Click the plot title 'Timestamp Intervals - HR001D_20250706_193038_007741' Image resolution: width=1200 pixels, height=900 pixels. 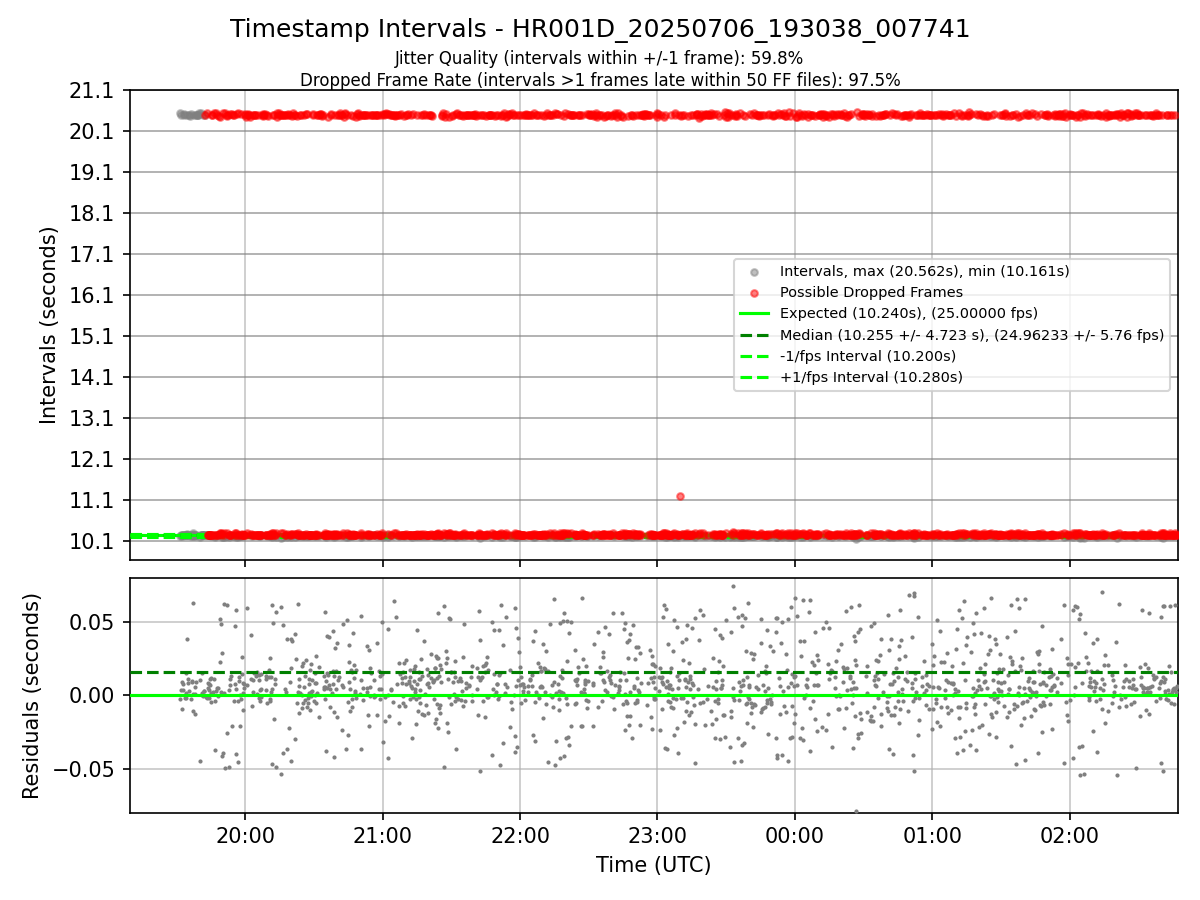click(600, 29)
